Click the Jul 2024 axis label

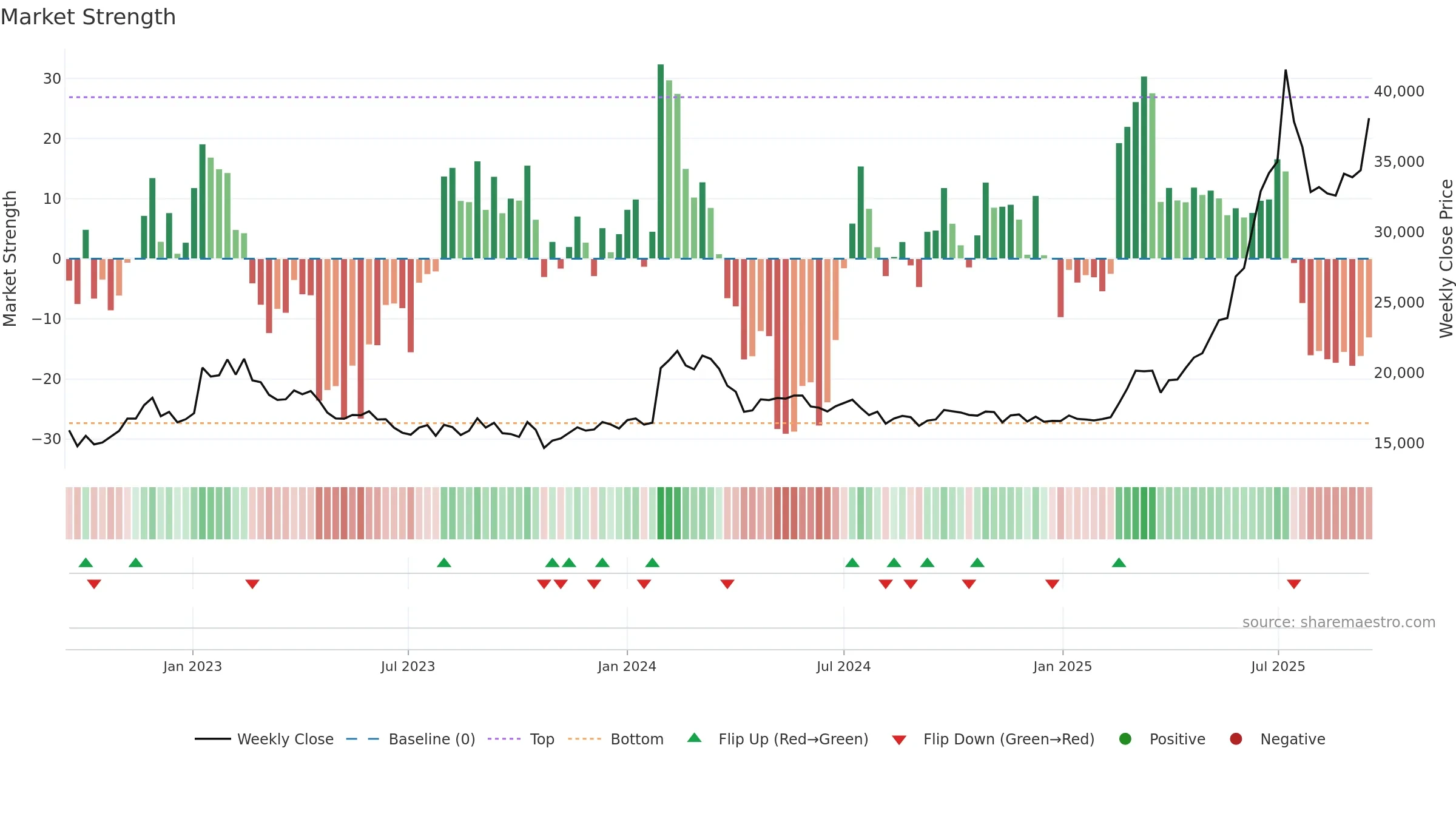(x=843, y=666)
